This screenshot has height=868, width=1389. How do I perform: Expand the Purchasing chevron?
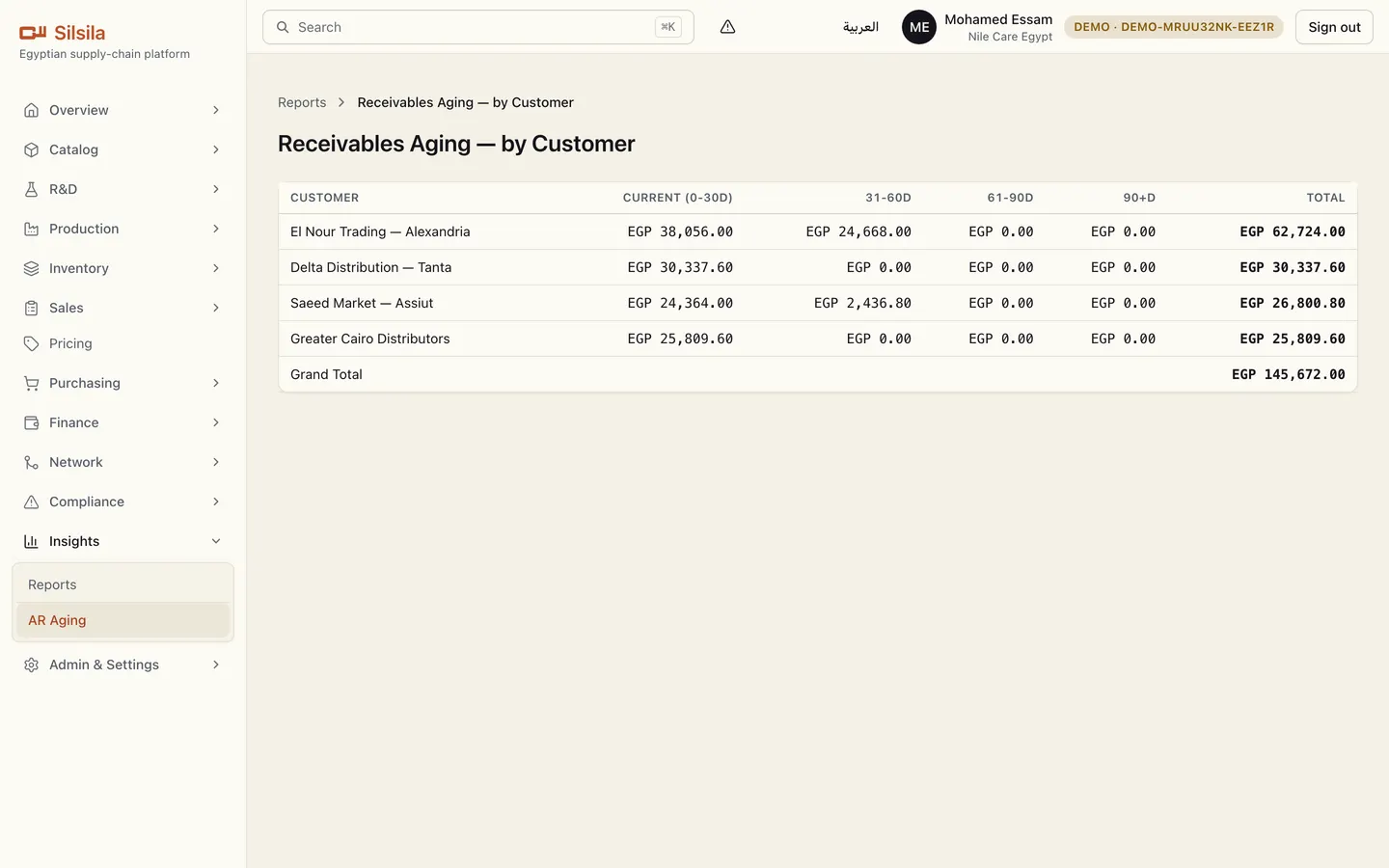pyautogui.click(x=216, y=383)
